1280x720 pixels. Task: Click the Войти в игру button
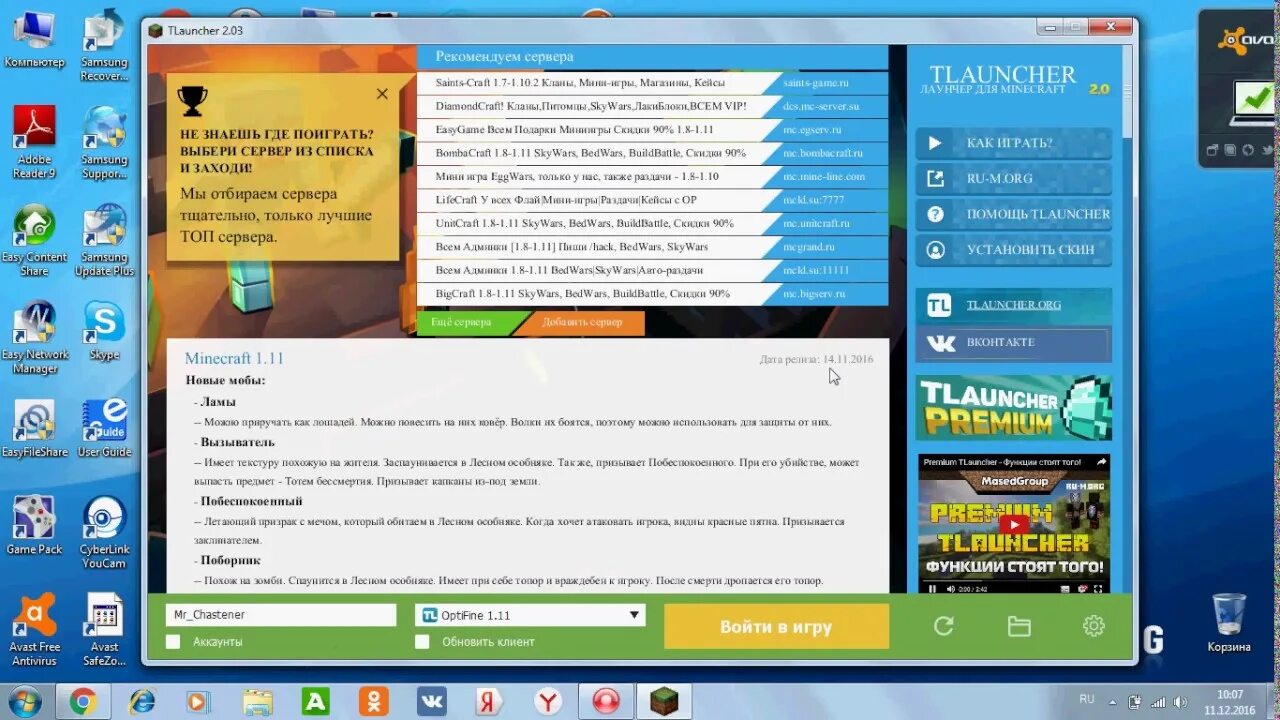776,627
